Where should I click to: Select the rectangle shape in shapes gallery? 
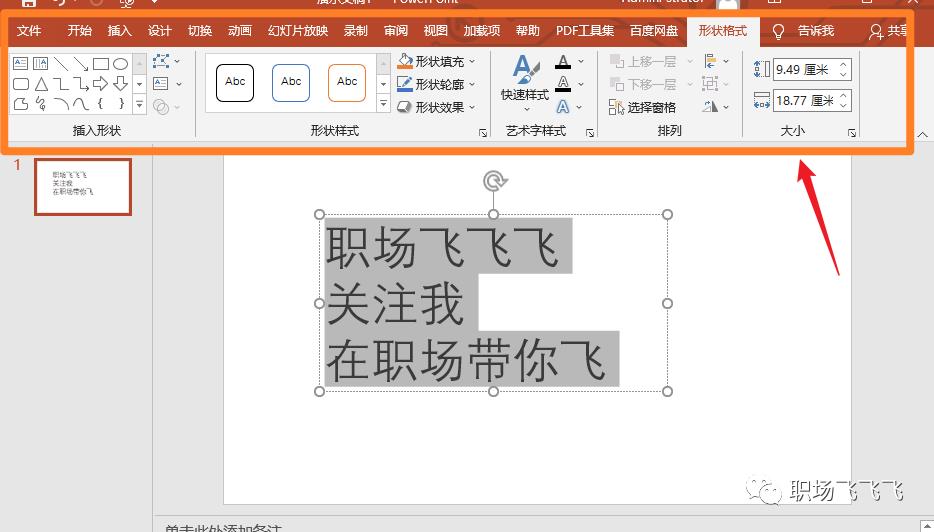tap(100, 64)
